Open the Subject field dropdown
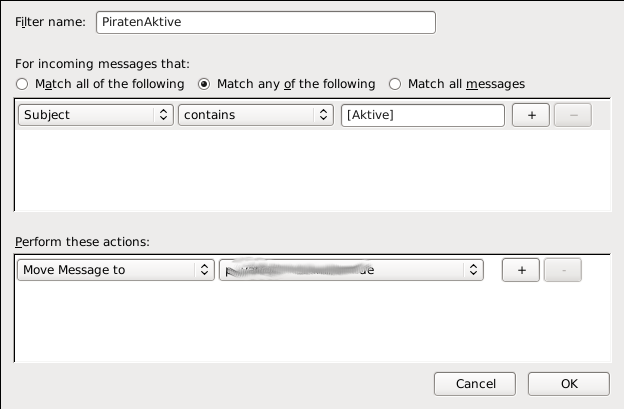 point(96,115)
